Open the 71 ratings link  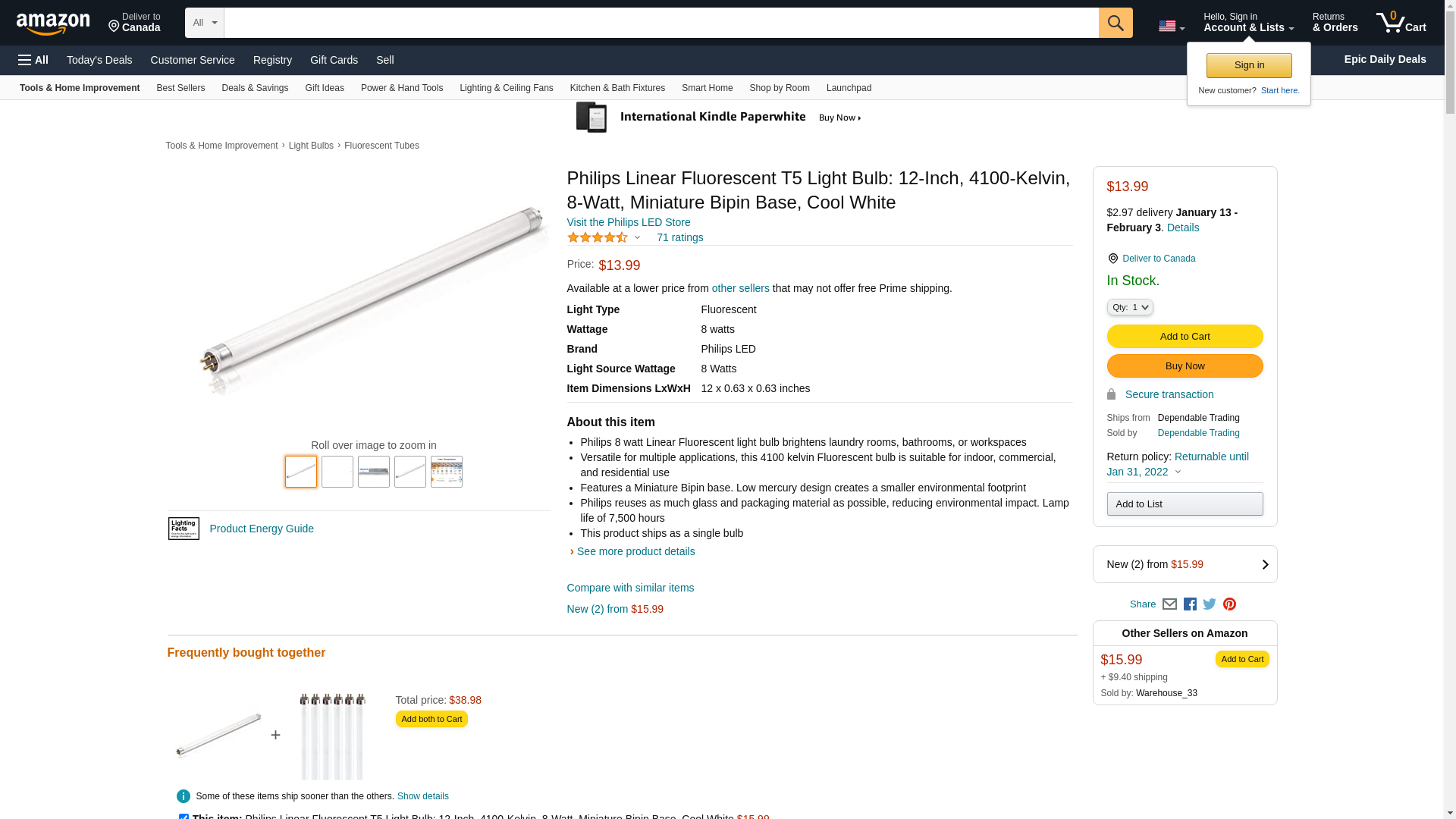click(x=679, y=237)
